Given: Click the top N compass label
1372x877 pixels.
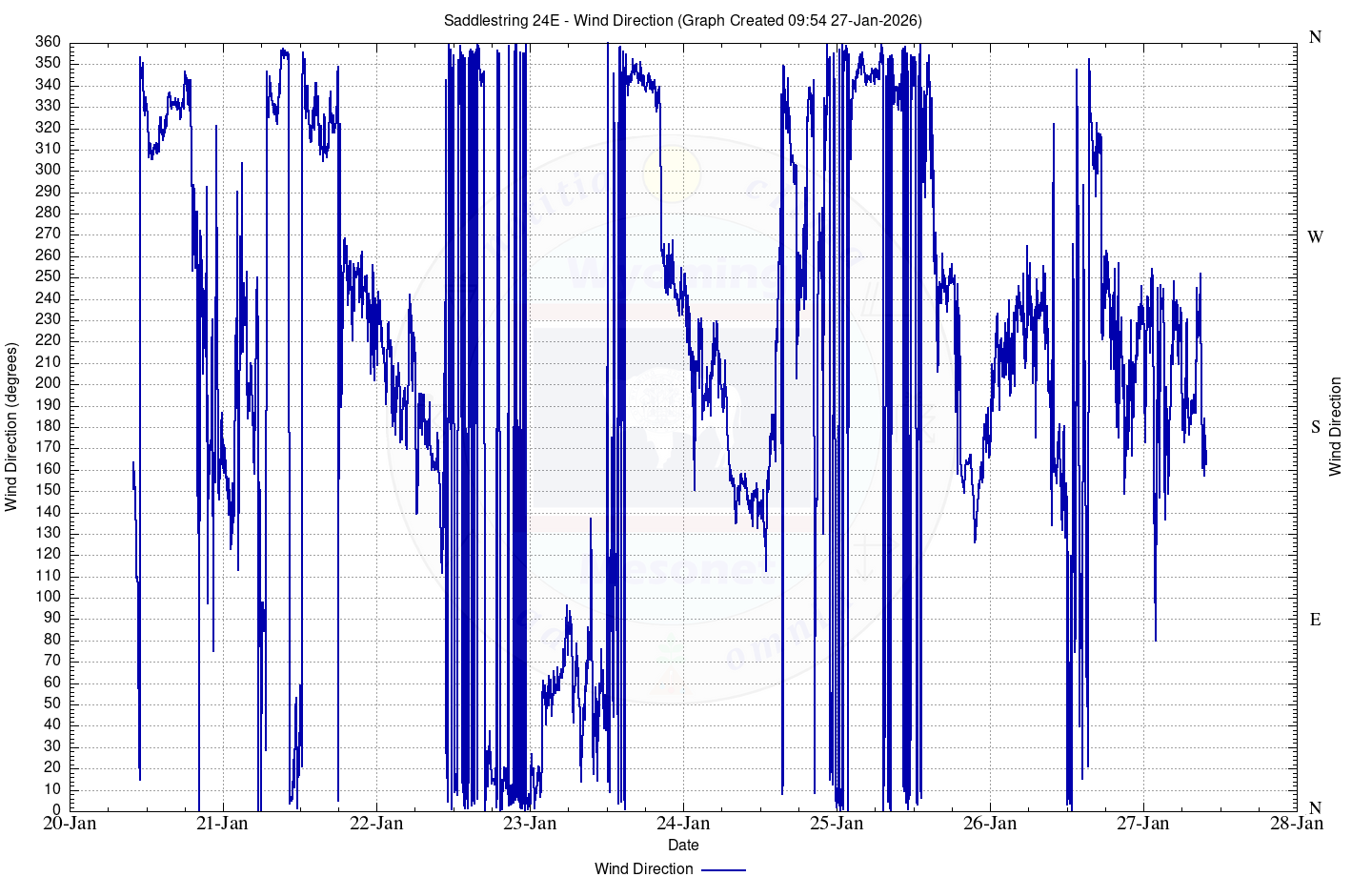Looking at the screenshot, I should click(x=1315, y=37).
